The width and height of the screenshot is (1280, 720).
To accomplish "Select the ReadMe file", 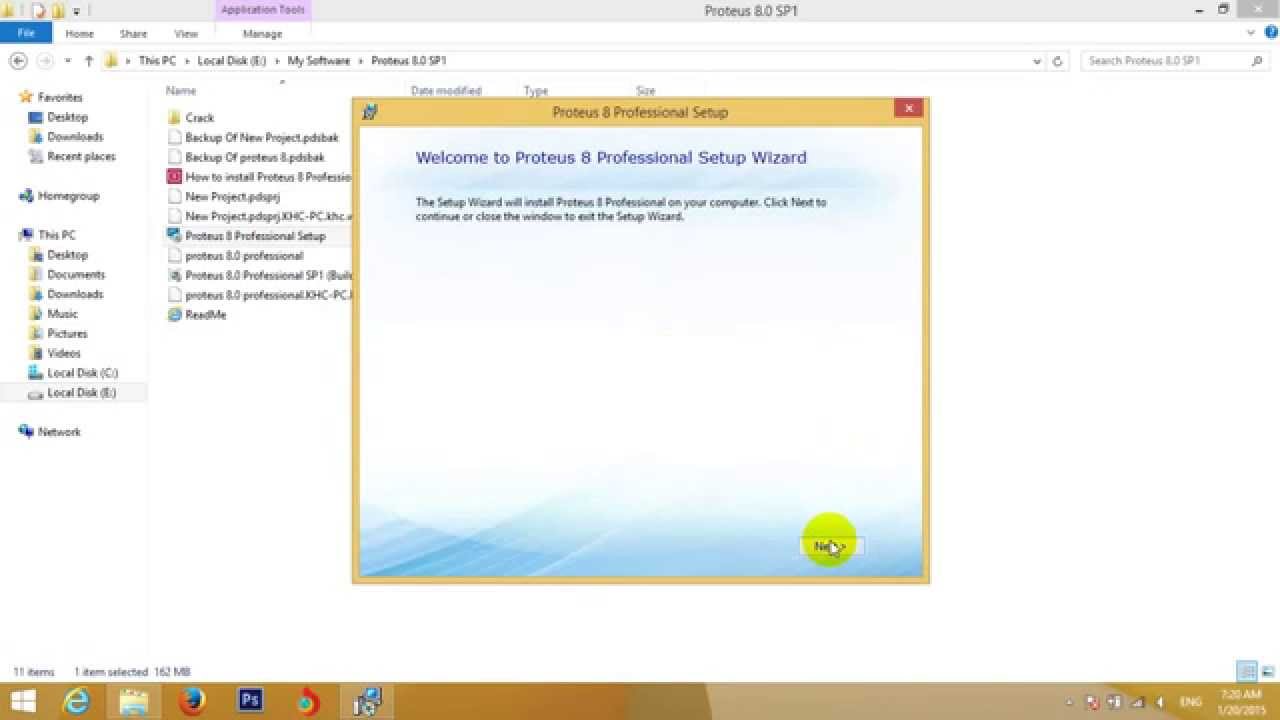I will (205, 314).
